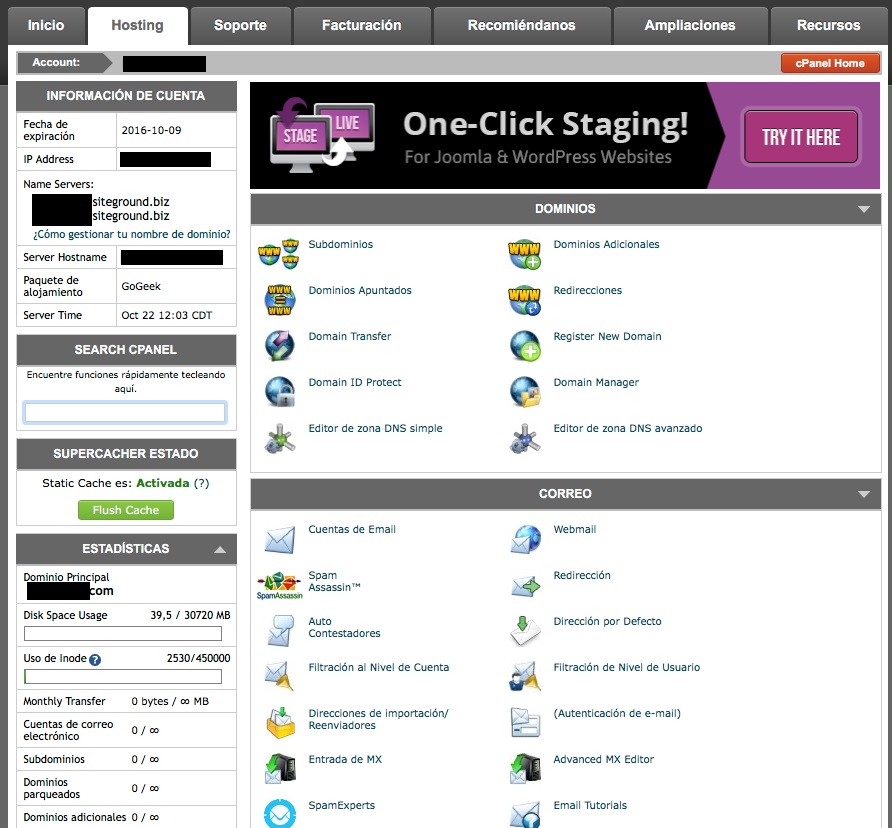Open the Domain Manager text link
The height and width of the screenshot is (828, 892).
tap(596, 382)
